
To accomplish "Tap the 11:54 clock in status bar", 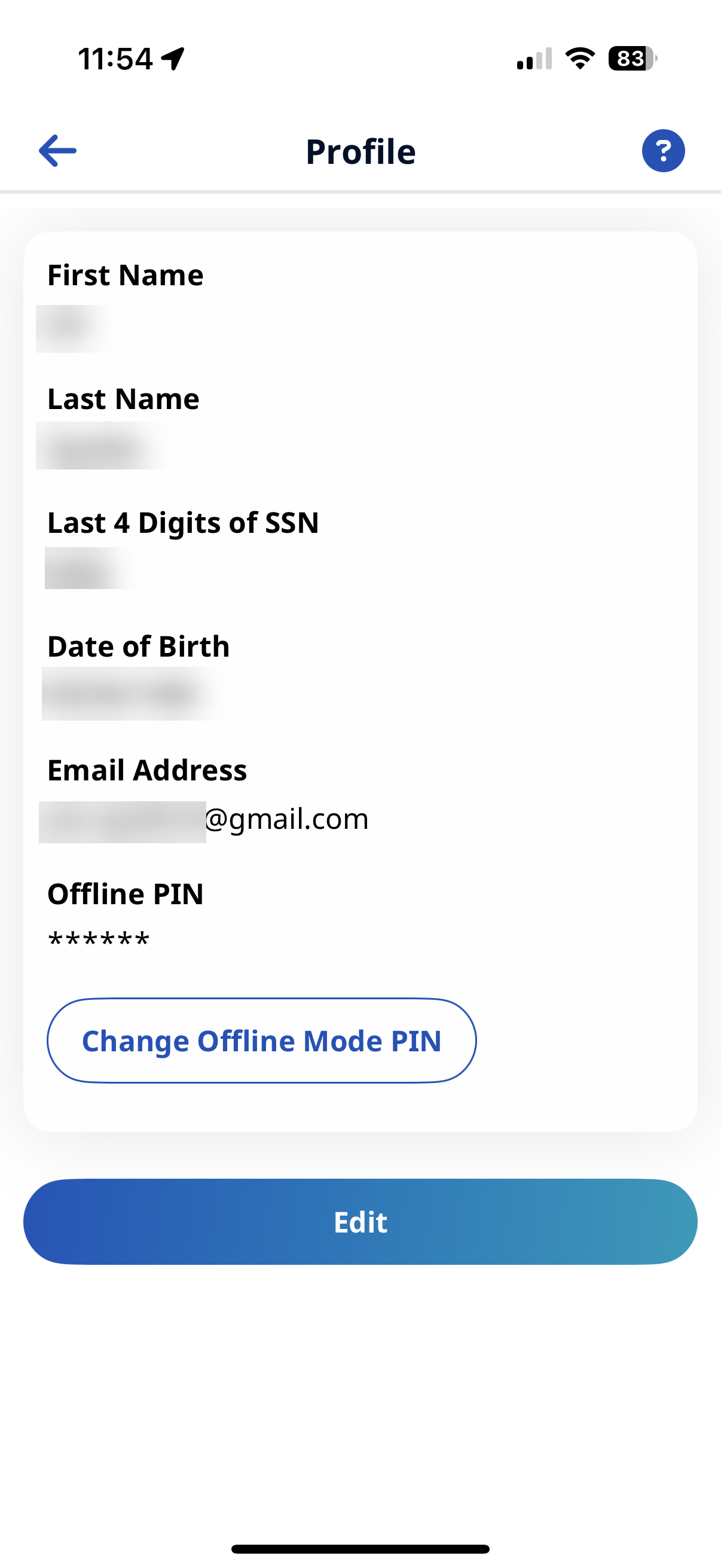I will (115, 59).
